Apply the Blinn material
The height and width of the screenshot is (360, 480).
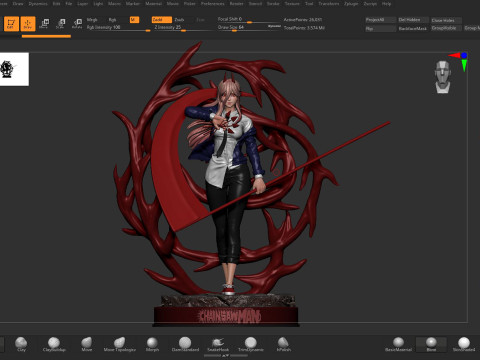431,344
